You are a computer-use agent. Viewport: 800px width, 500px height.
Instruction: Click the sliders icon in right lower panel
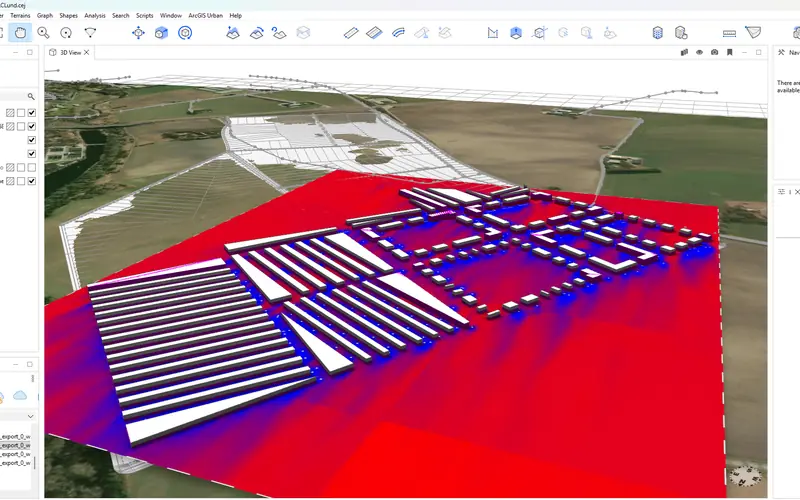(781, 192)
